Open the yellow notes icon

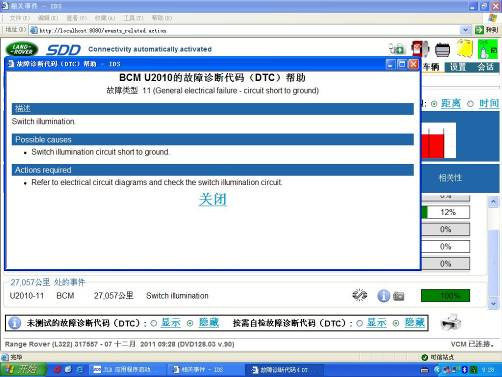(x=465, y=49)
